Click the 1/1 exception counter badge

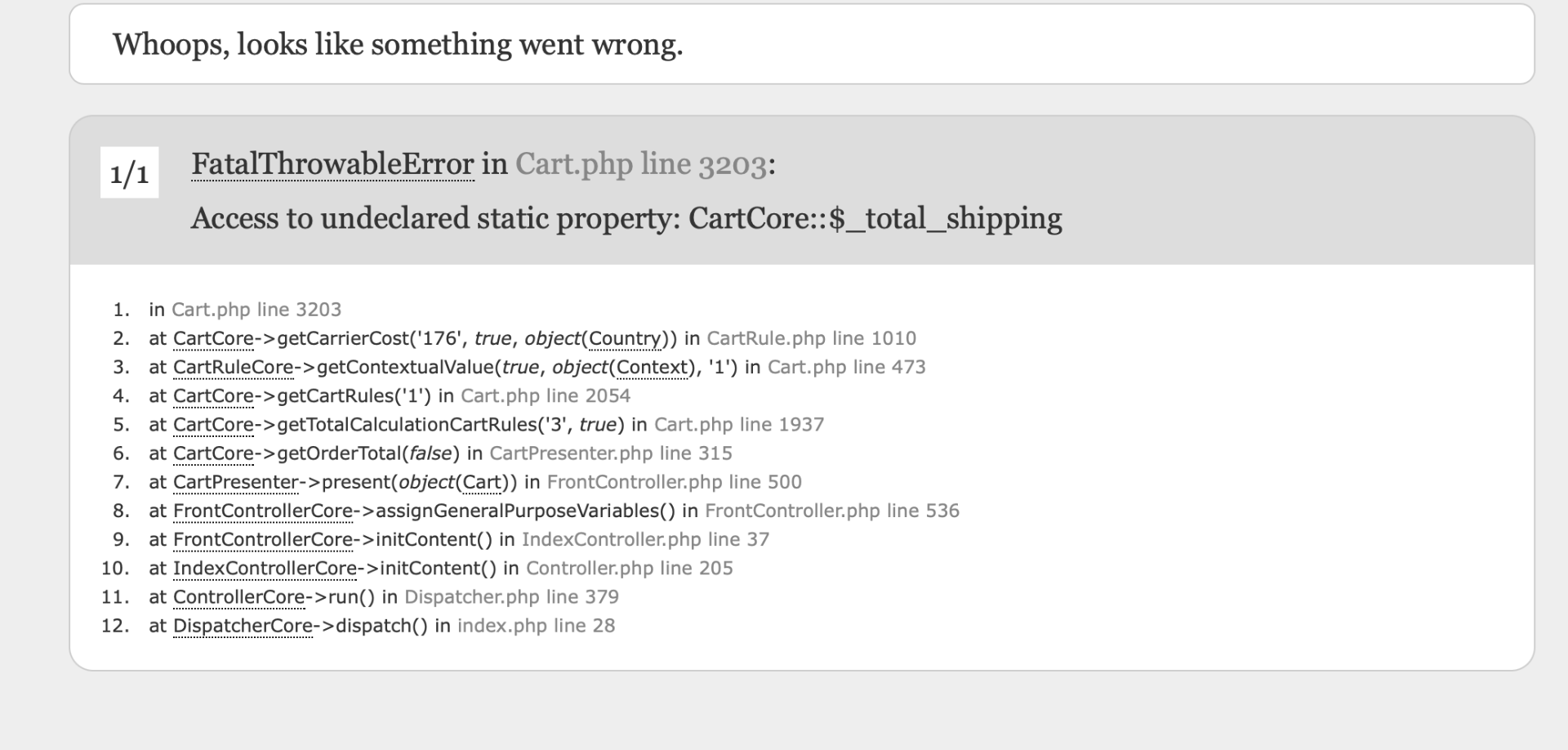(129, 172)
